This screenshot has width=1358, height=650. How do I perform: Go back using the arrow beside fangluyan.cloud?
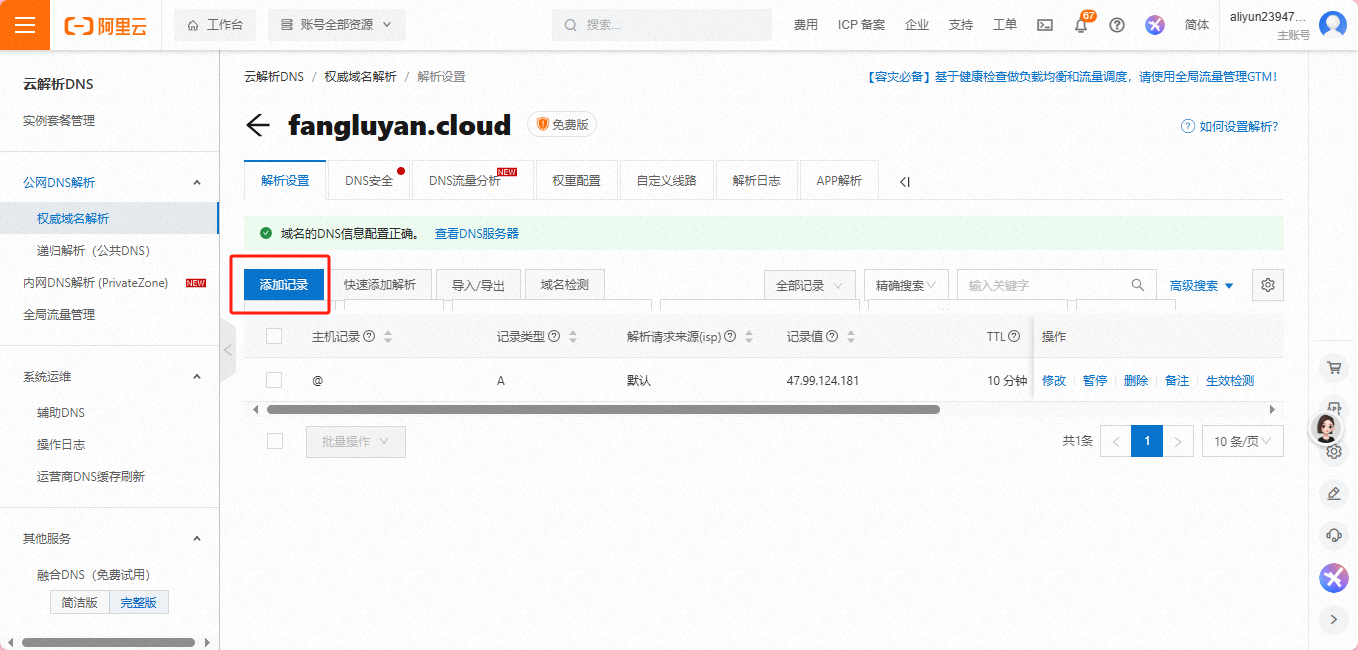tap(258, 125)
